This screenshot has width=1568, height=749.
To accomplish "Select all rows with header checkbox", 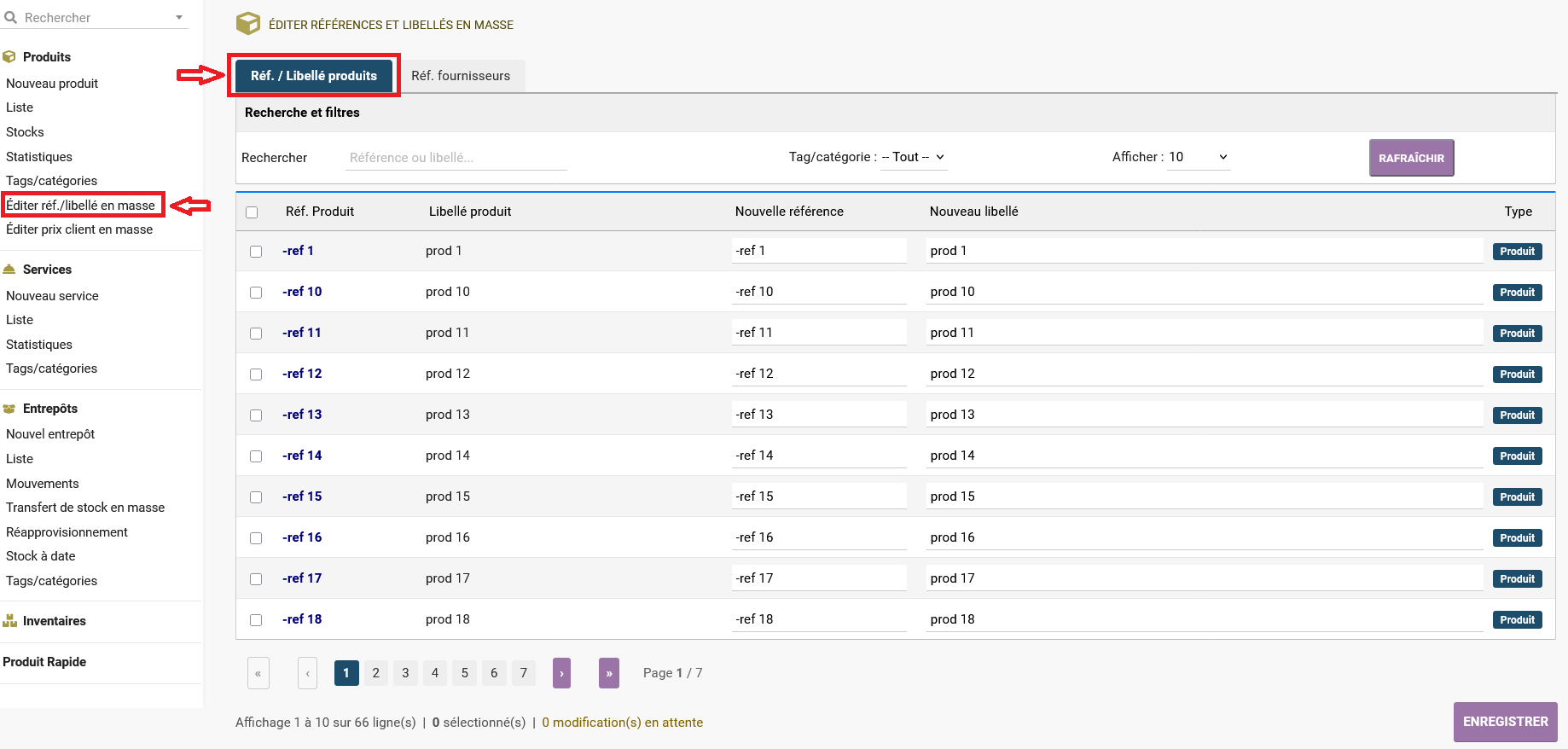I will (252, 212).
